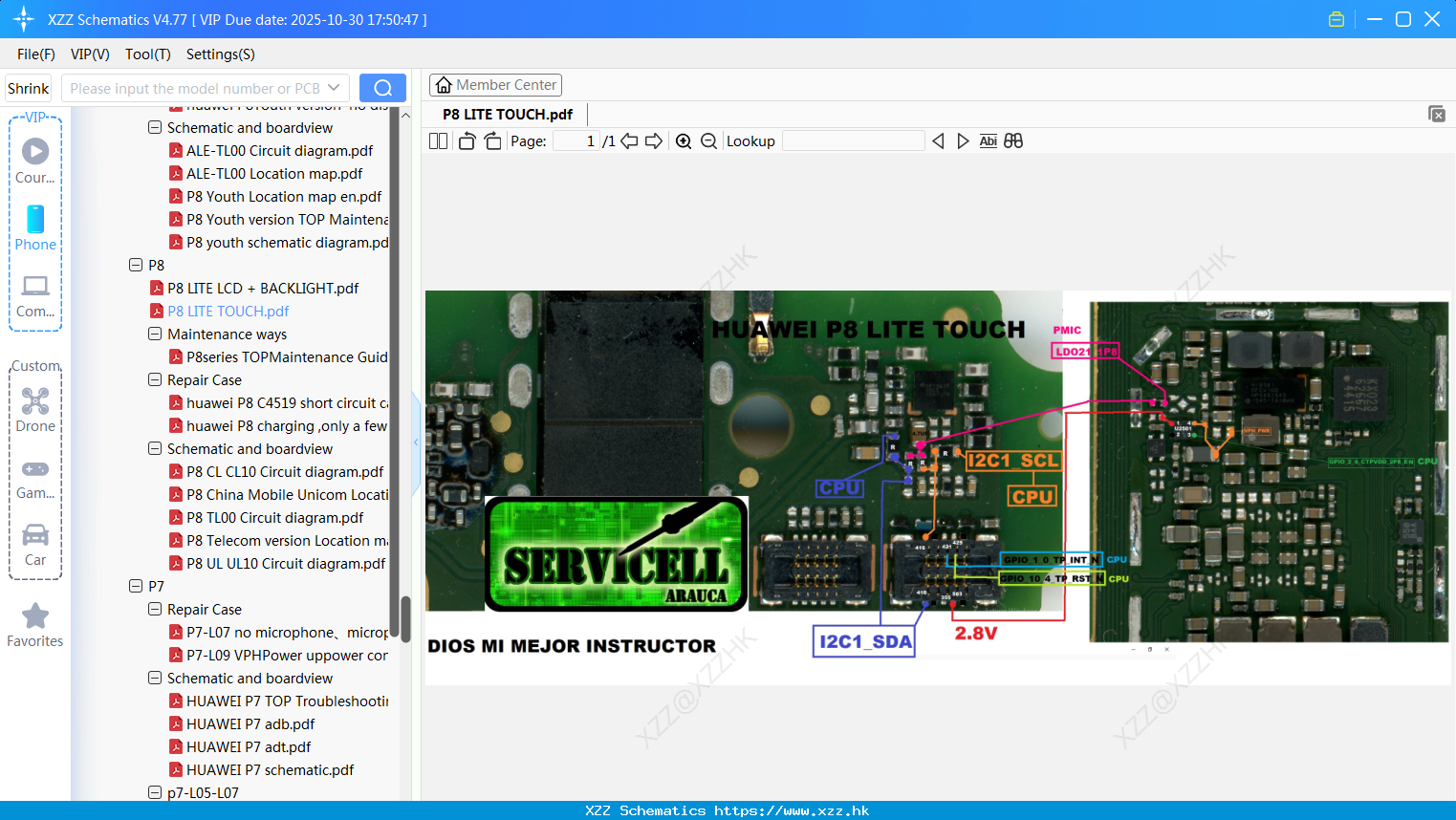This screenshot has width=1456, height=820.
Task: Click the Shrink button
Action: tap(29, 88)
